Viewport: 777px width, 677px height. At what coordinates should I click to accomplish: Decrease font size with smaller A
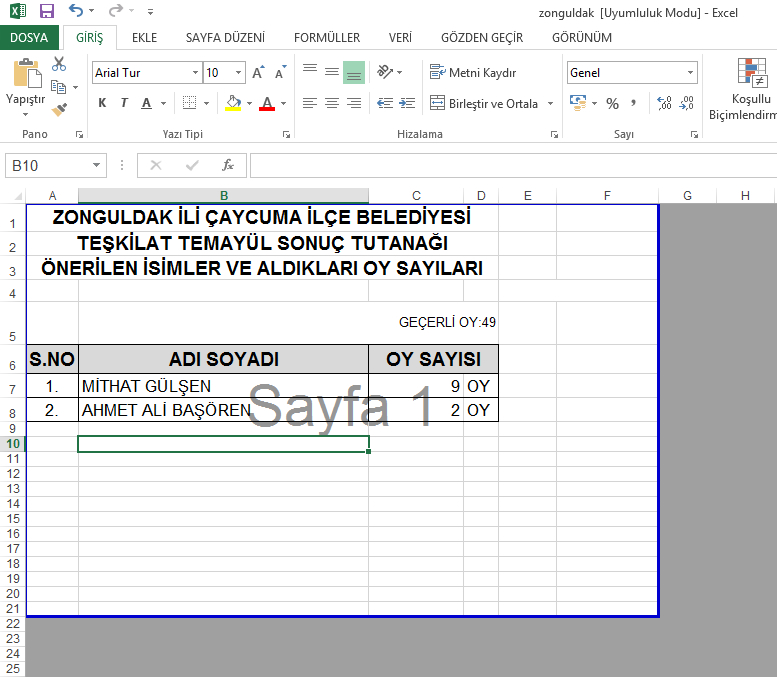click(280, 72)
